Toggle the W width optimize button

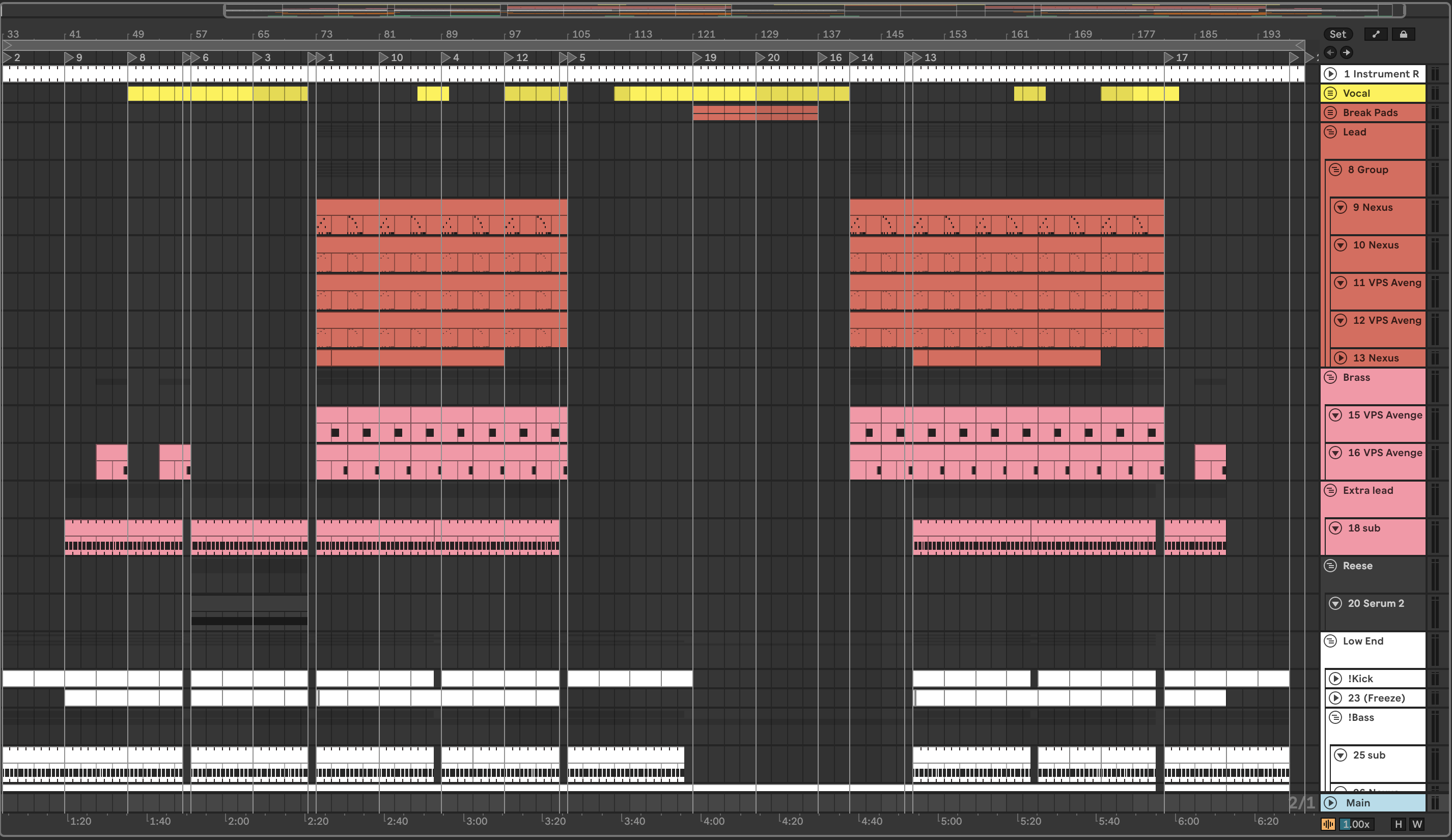1417,824
